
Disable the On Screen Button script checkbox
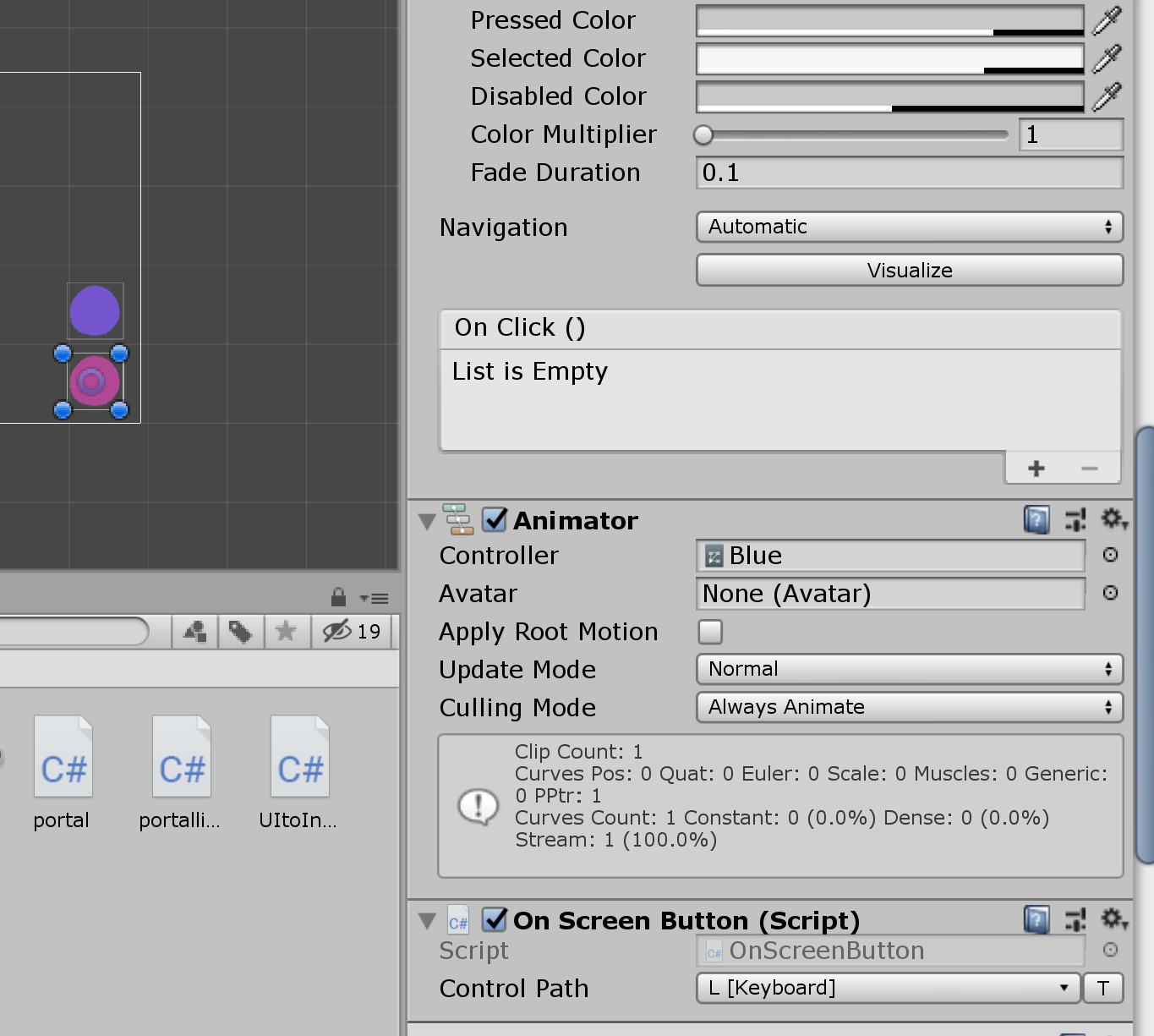[x=495, y=919]
